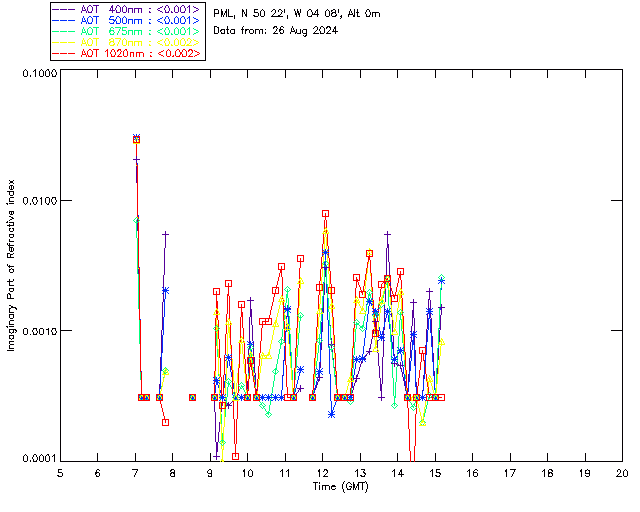The image size is (640, 512).
Task: Click the x-axis tick label 18
Action: (x=547, y=473)
